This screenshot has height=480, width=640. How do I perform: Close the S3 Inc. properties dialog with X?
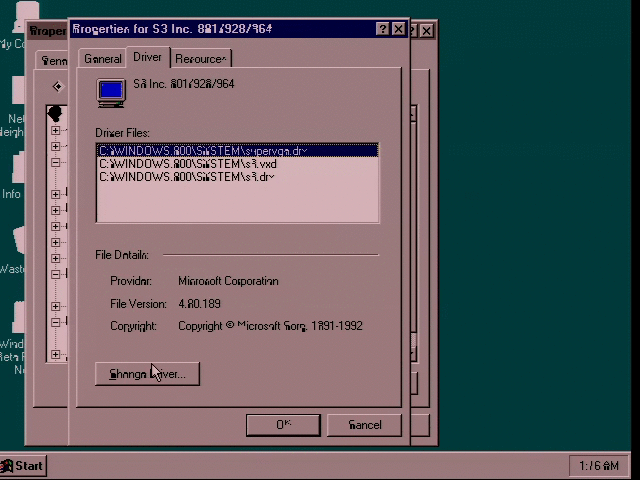pos(398,29)
